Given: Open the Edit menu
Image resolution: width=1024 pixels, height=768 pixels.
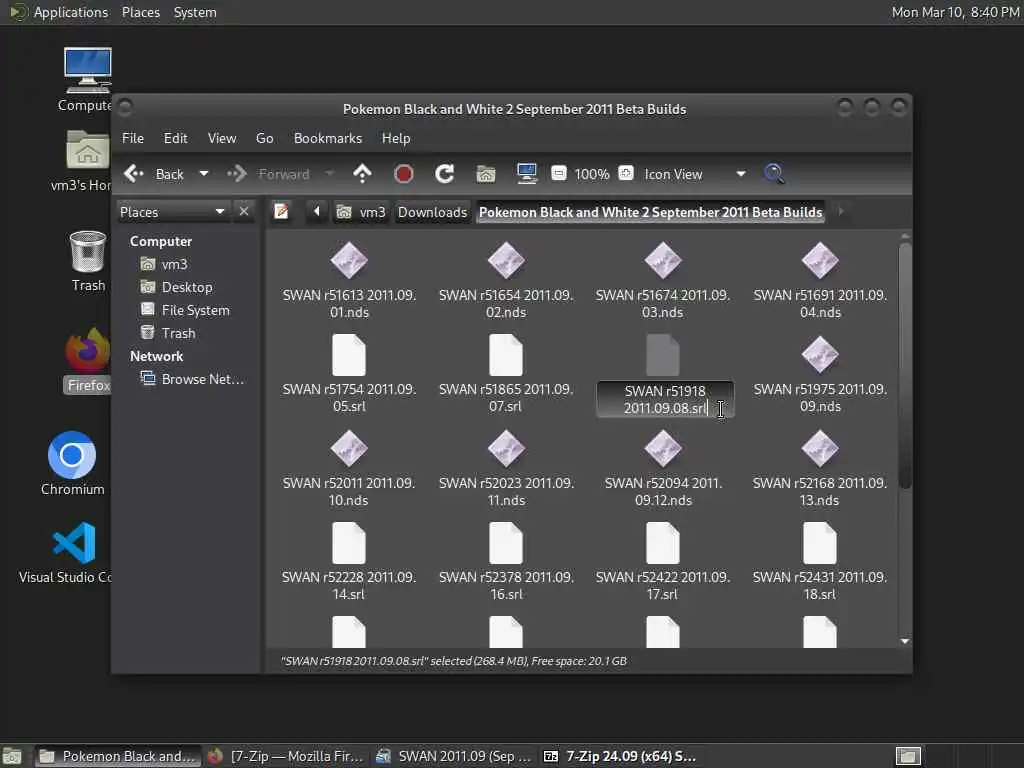Looking at the screenshot, I should coord(175,138).
